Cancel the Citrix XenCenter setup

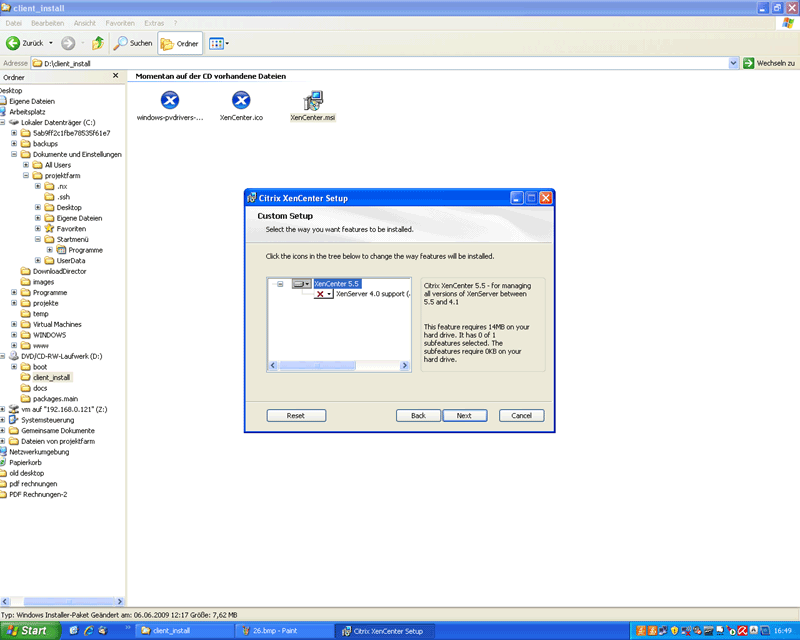point(521,415)
